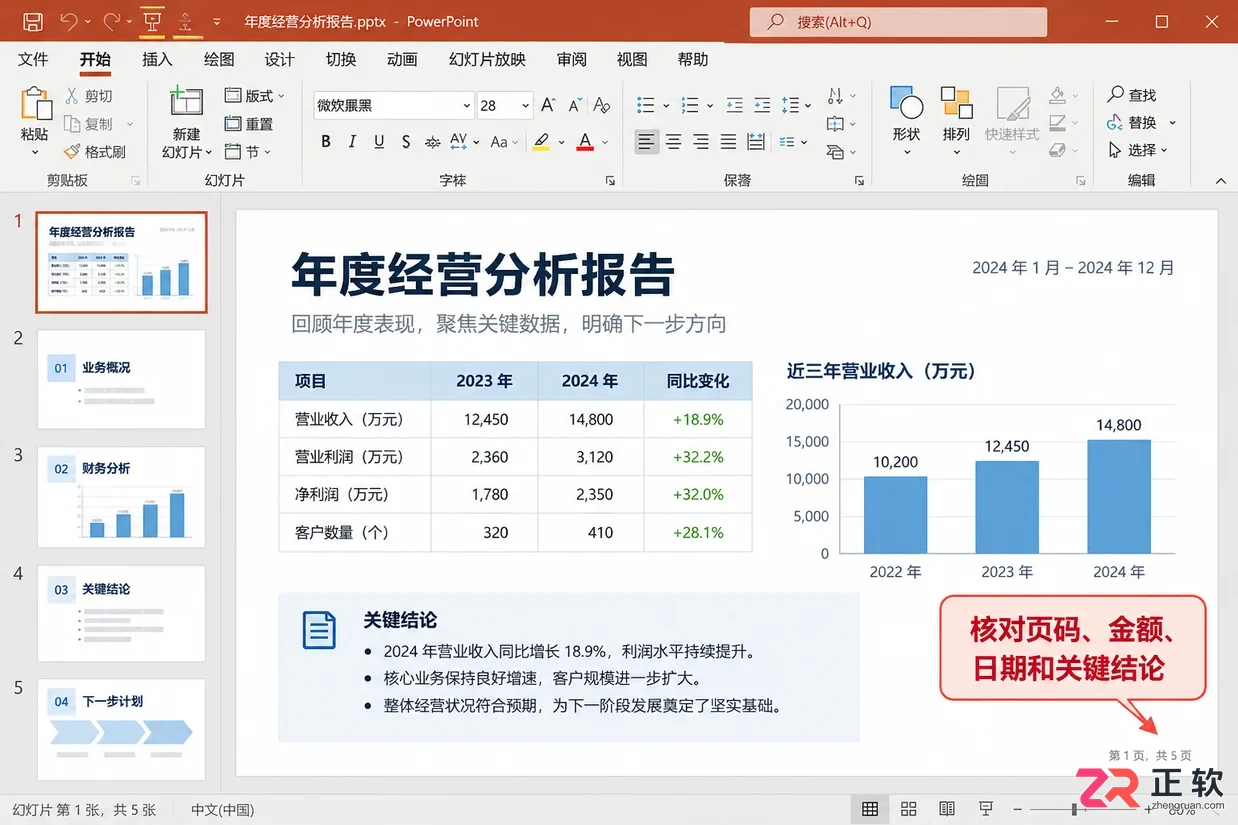Switch to reading view in status bar
The width and height of the screenshot is (1238, 825).
pos(947,809)
